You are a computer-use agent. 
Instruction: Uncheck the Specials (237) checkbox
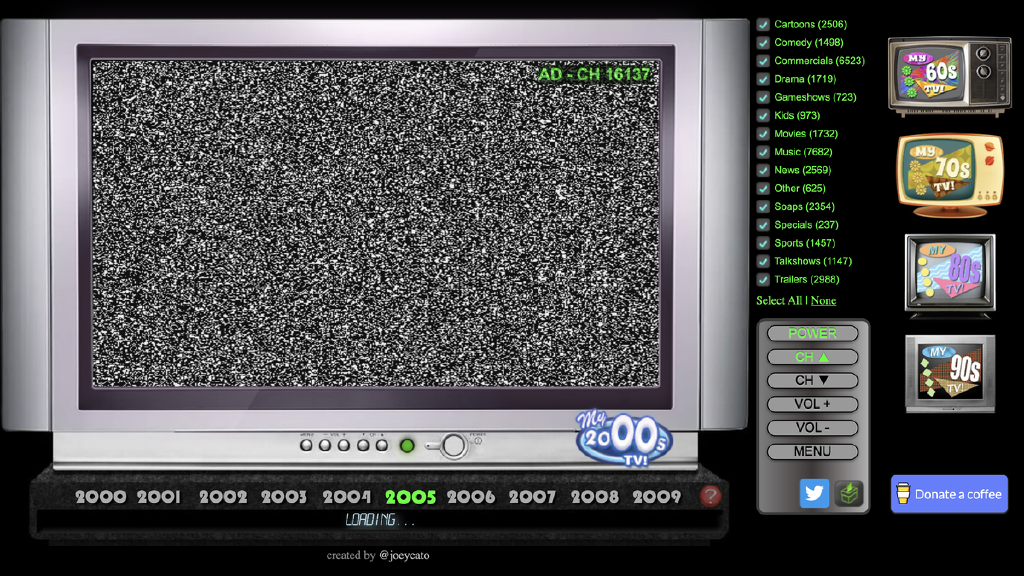763,225
